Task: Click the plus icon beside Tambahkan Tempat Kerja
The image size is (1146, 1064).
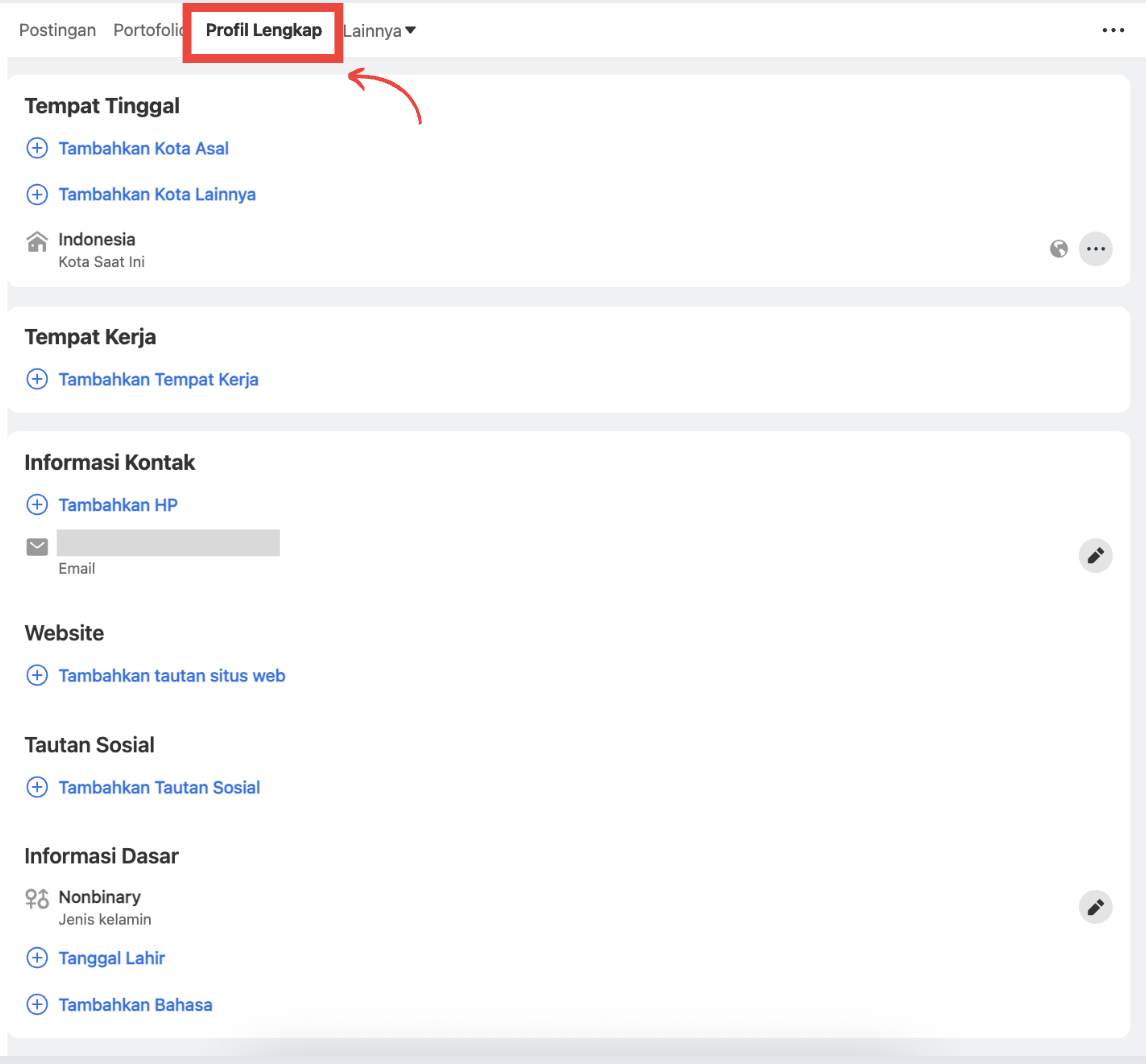Action: pos(37,380)
